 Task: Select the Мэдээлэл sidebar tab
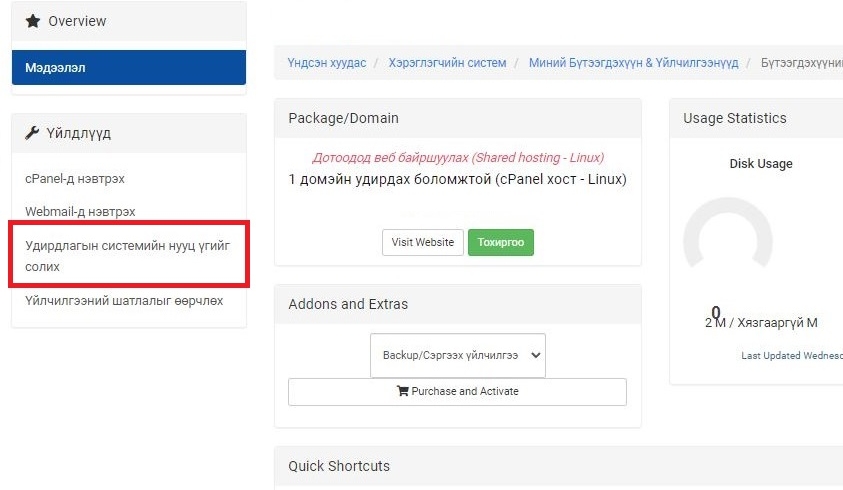129,68
